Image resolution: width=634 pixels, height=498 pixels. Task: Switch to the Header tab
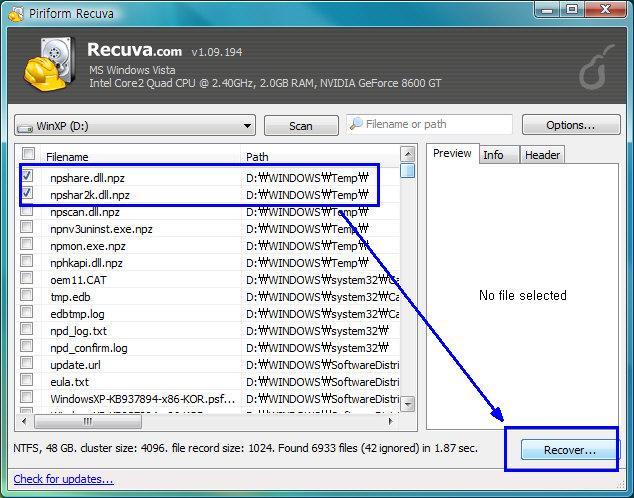pos(542,155)
